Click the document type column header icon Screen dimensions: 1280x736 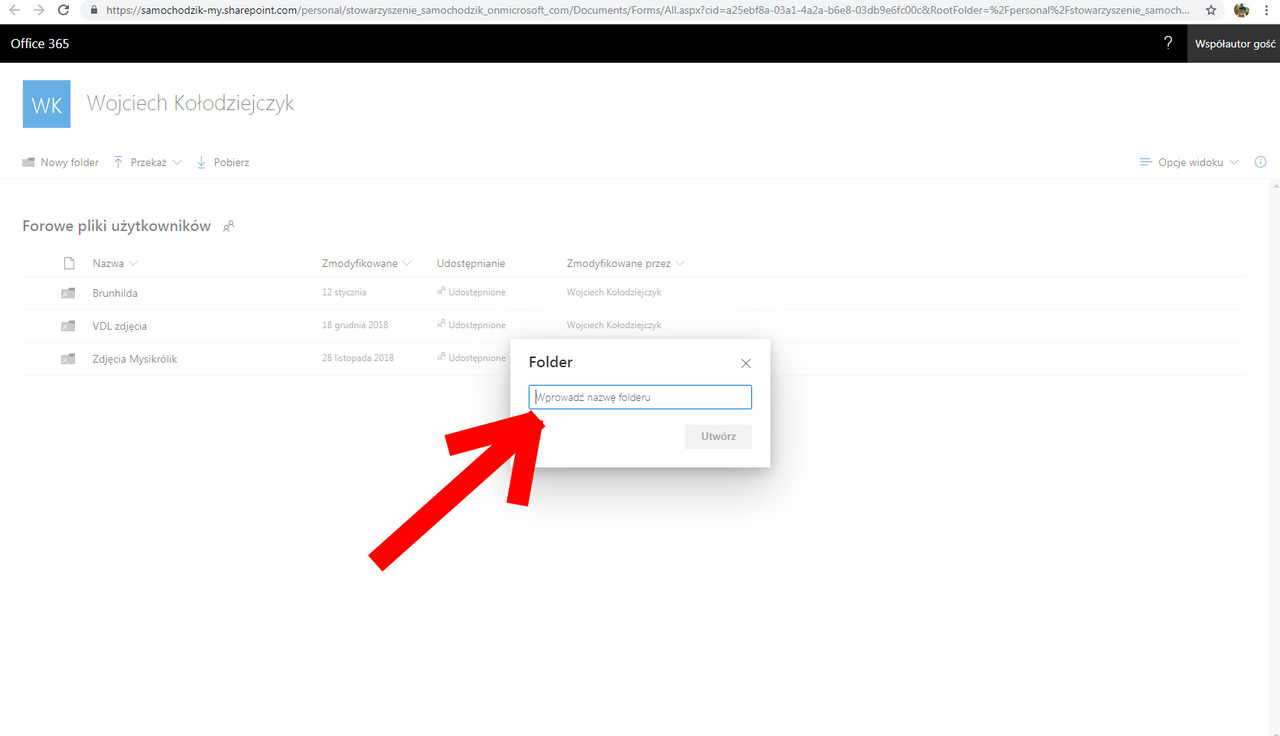68,262
